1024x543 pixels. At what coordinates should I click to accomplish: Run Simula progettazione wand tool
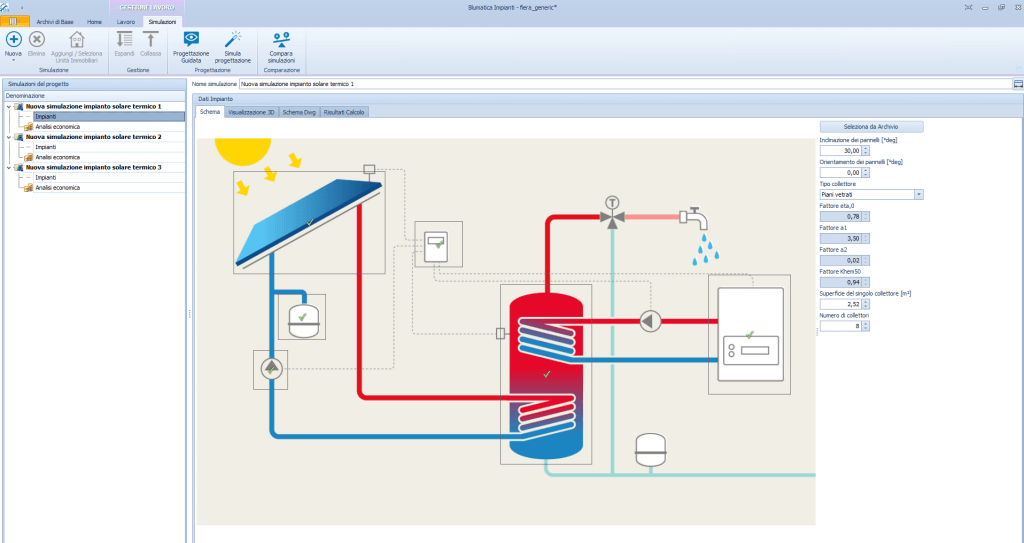point(233,40)
